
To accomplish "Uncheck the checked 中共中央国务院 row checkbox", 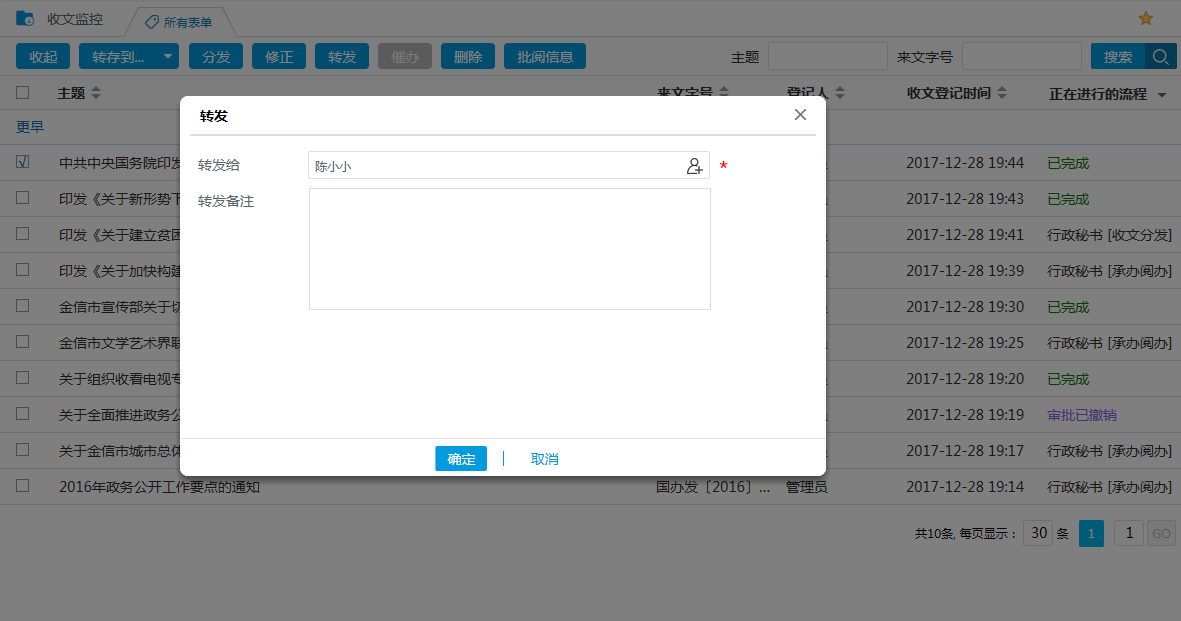I will pos(23,162).
